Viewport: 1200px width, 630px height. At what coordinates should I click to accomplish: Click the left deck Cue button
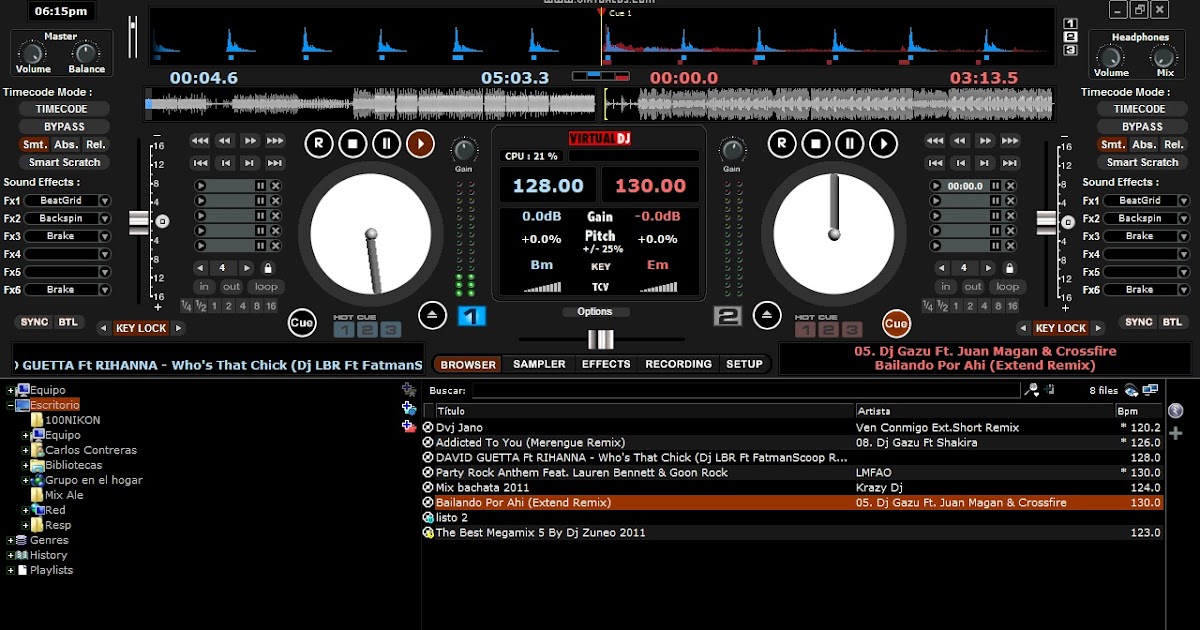[x=301, y=323]
